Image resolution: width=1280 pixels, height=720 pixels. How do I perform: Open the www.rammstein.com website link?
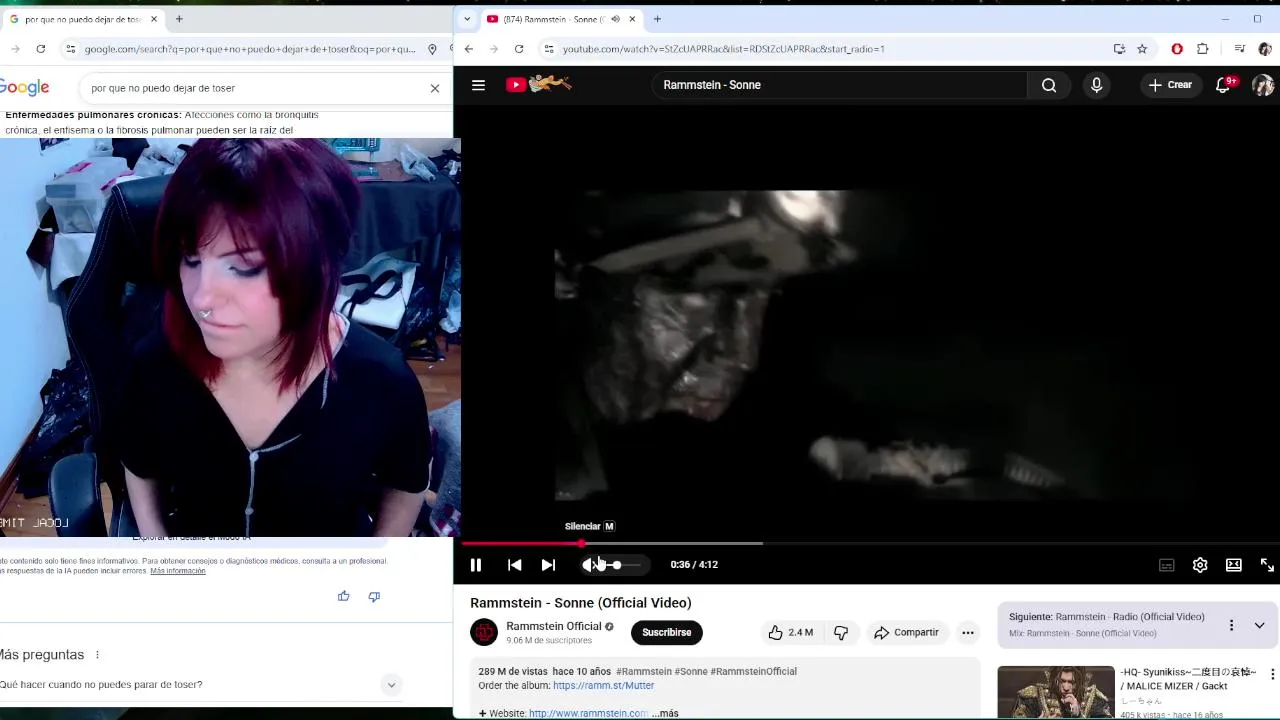coord(588,713)
